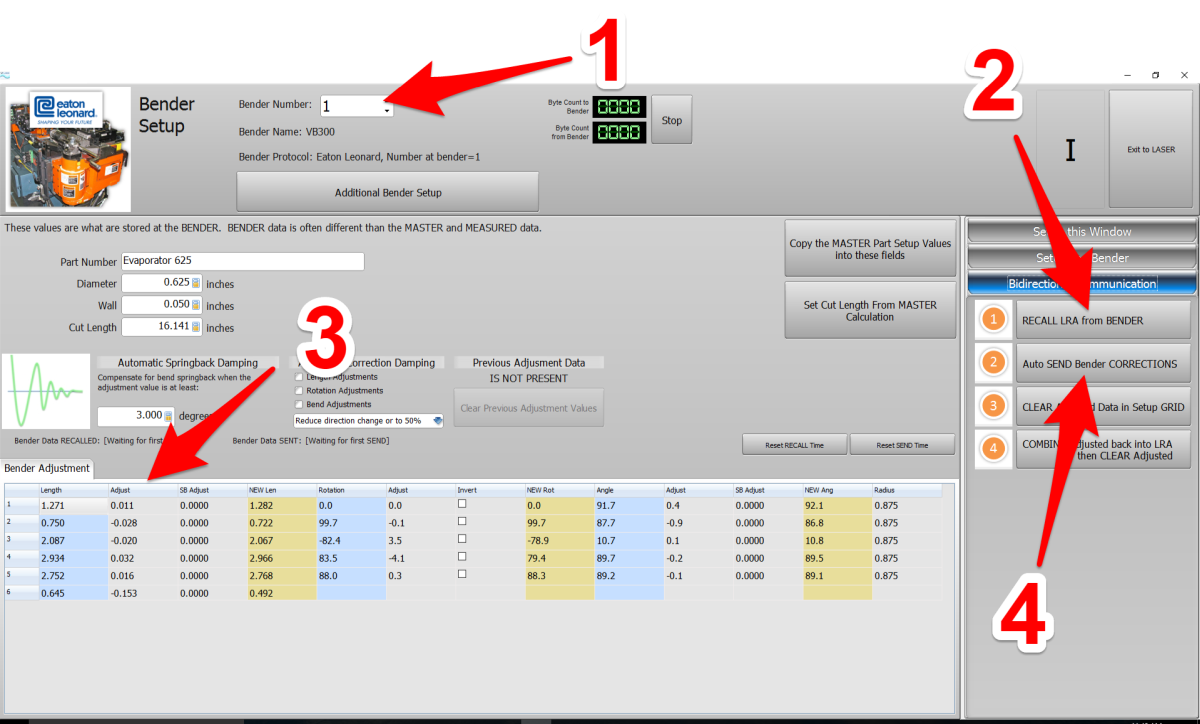This screenshot has width=1200, height=724.
Task: Select the Bender Adjustment tab
Action: pos(48,468)
